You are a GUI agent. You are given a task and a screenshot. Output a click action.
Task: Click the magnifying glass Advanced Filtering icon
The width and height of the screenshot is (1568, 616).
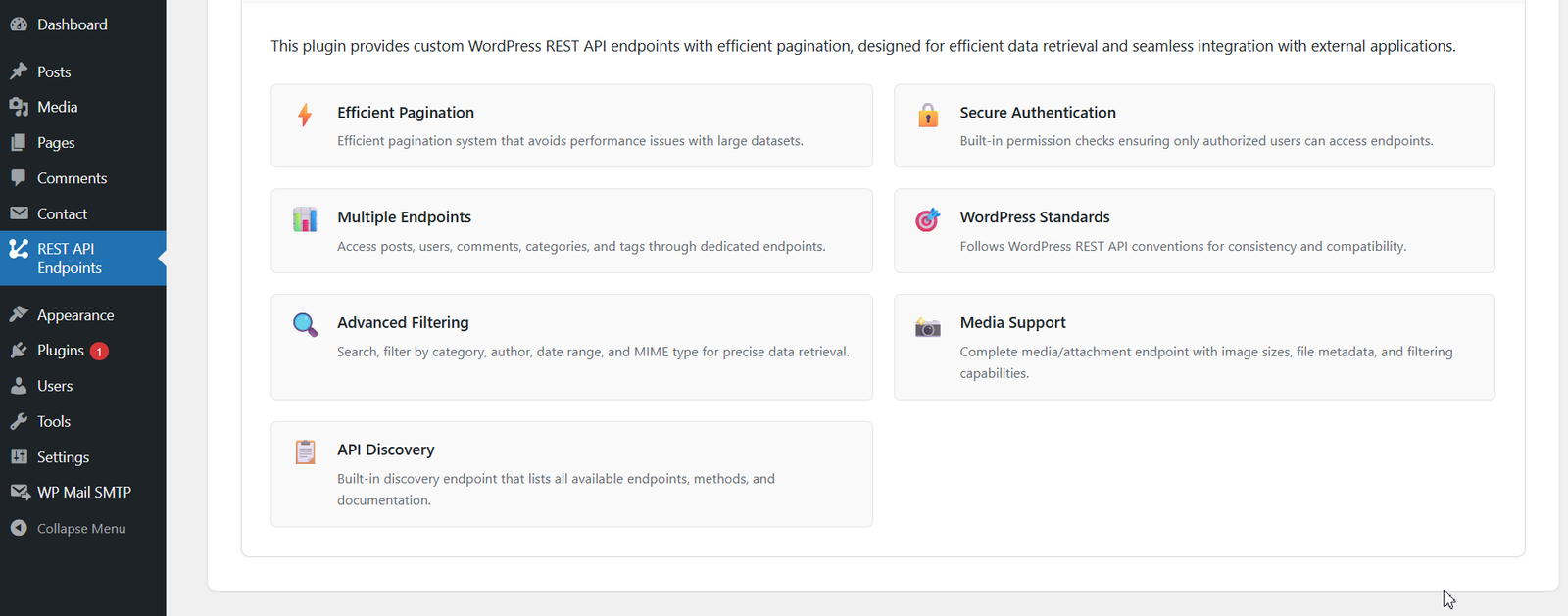pyautogui.click(x=305, y=325)
